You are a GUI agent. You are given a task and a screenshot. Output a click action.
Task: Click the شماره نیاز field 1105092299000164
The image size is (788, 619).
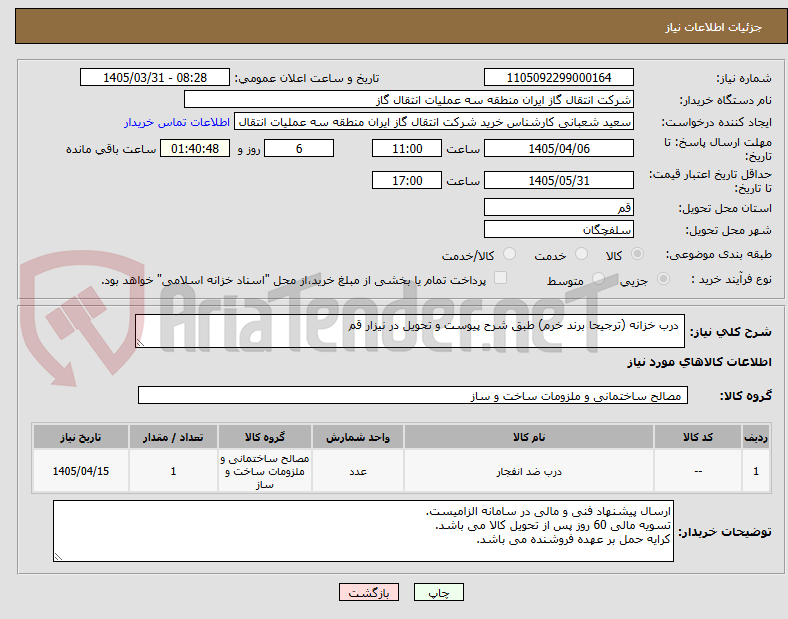click(558, 77)
